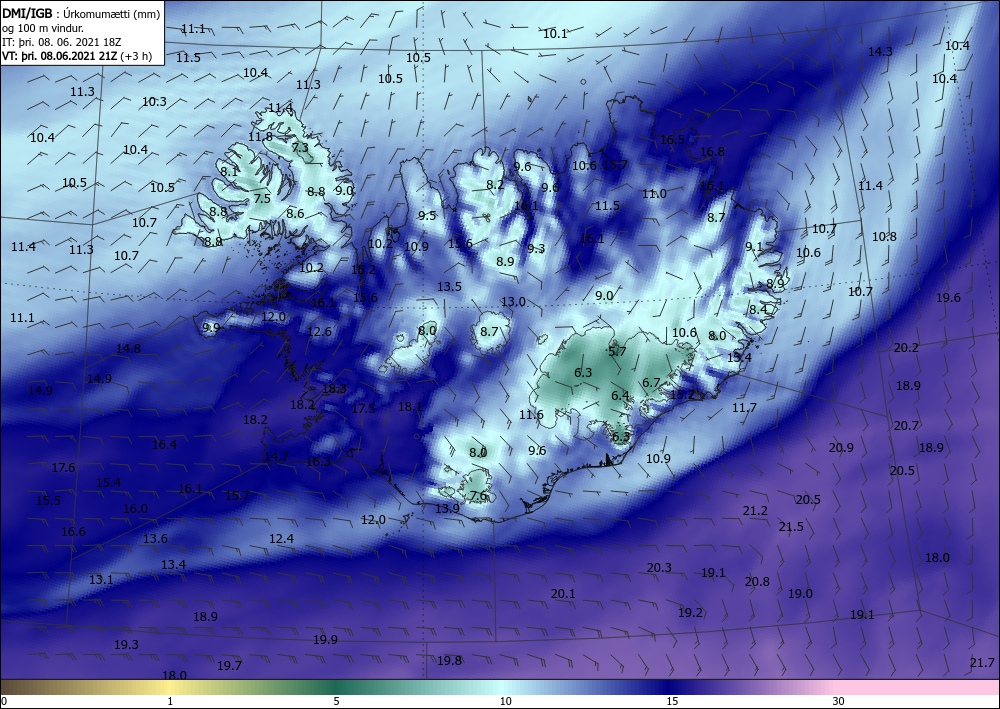Screen dimensions: 1000x709
Task: Click the value 16.4 on the map
Action: pyautogui.click(x=164, y=444)
